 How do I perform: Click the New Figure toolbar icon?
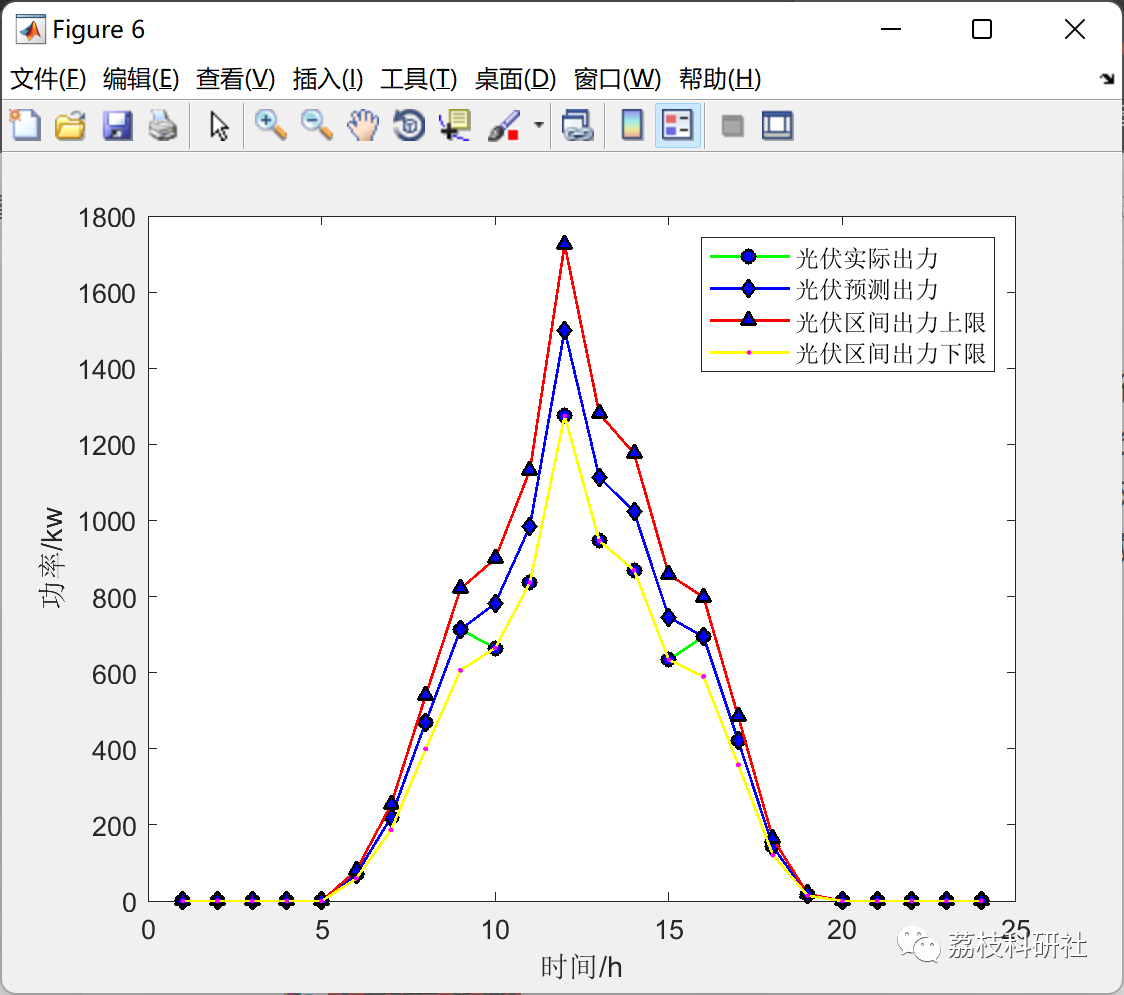(x=26, y=125)
